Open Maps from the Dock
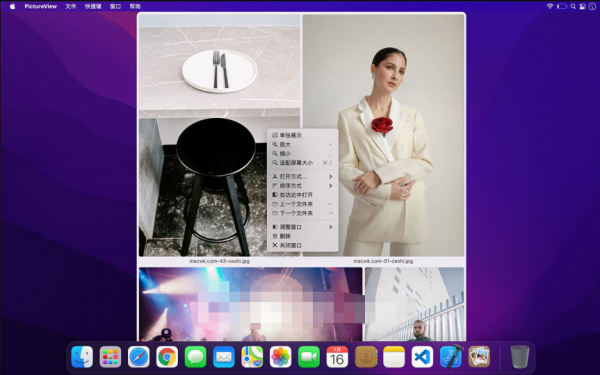This screenshot has width=600, height=375. pyautogui.click(x=252, y=357)
